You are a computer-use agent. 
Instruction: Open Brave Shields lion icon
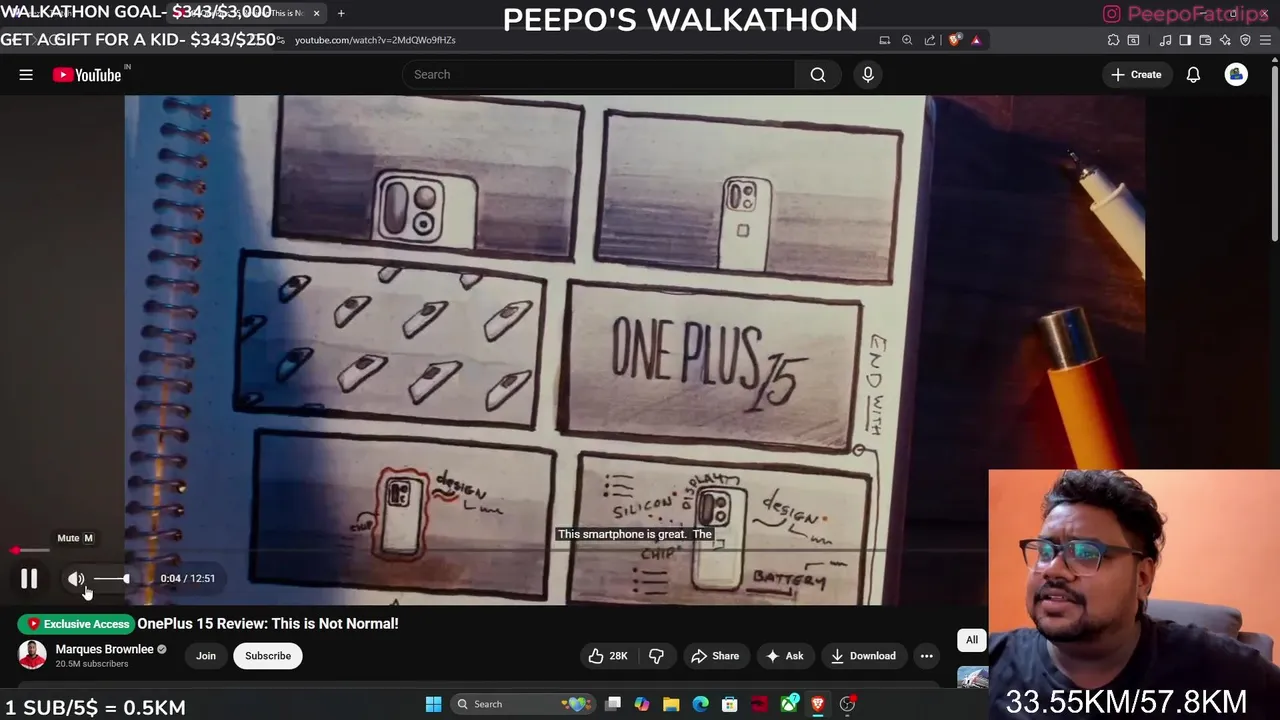[955, 40]
